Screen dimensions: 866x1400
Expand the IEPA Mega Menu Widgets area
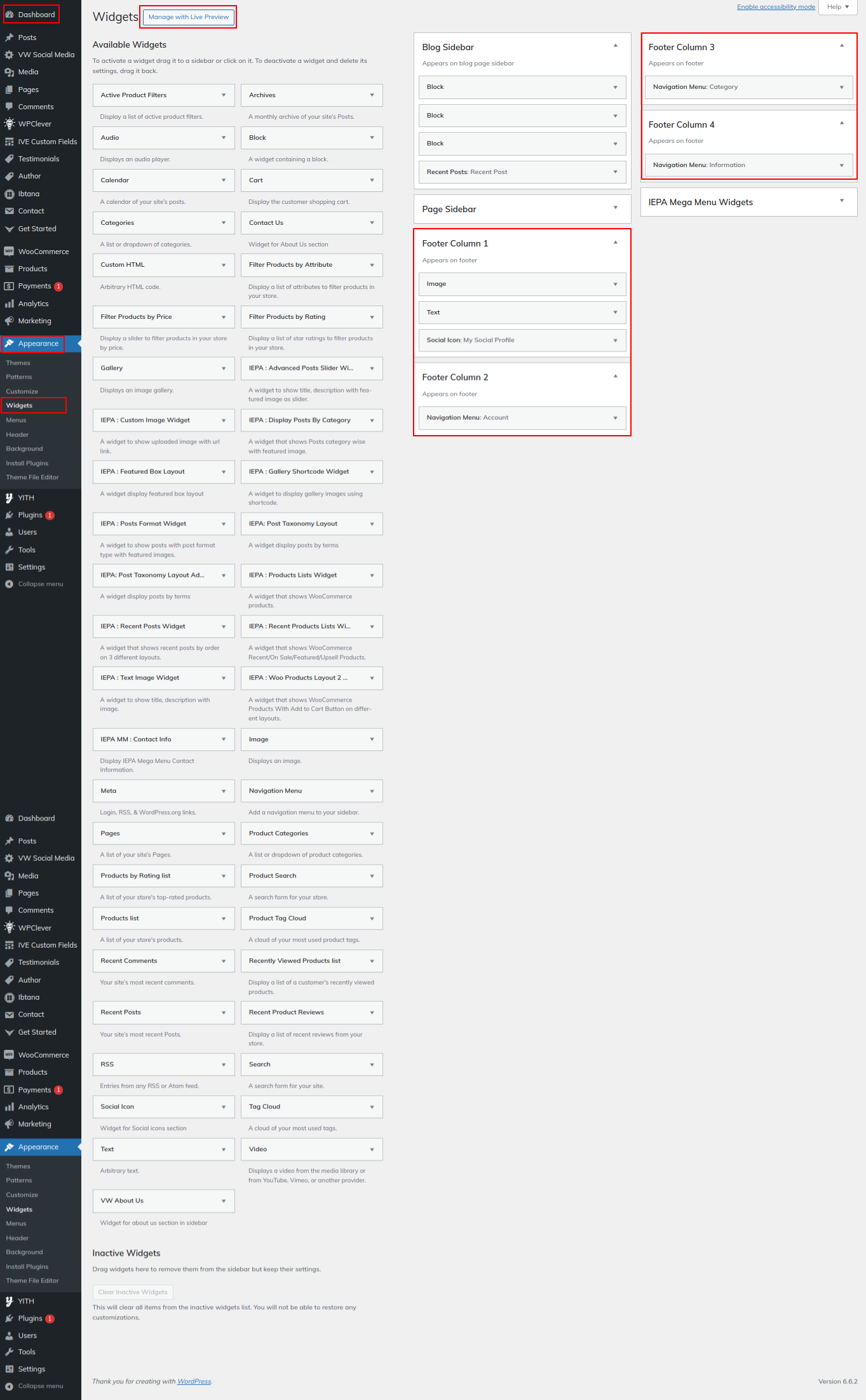tap(841, 201)
